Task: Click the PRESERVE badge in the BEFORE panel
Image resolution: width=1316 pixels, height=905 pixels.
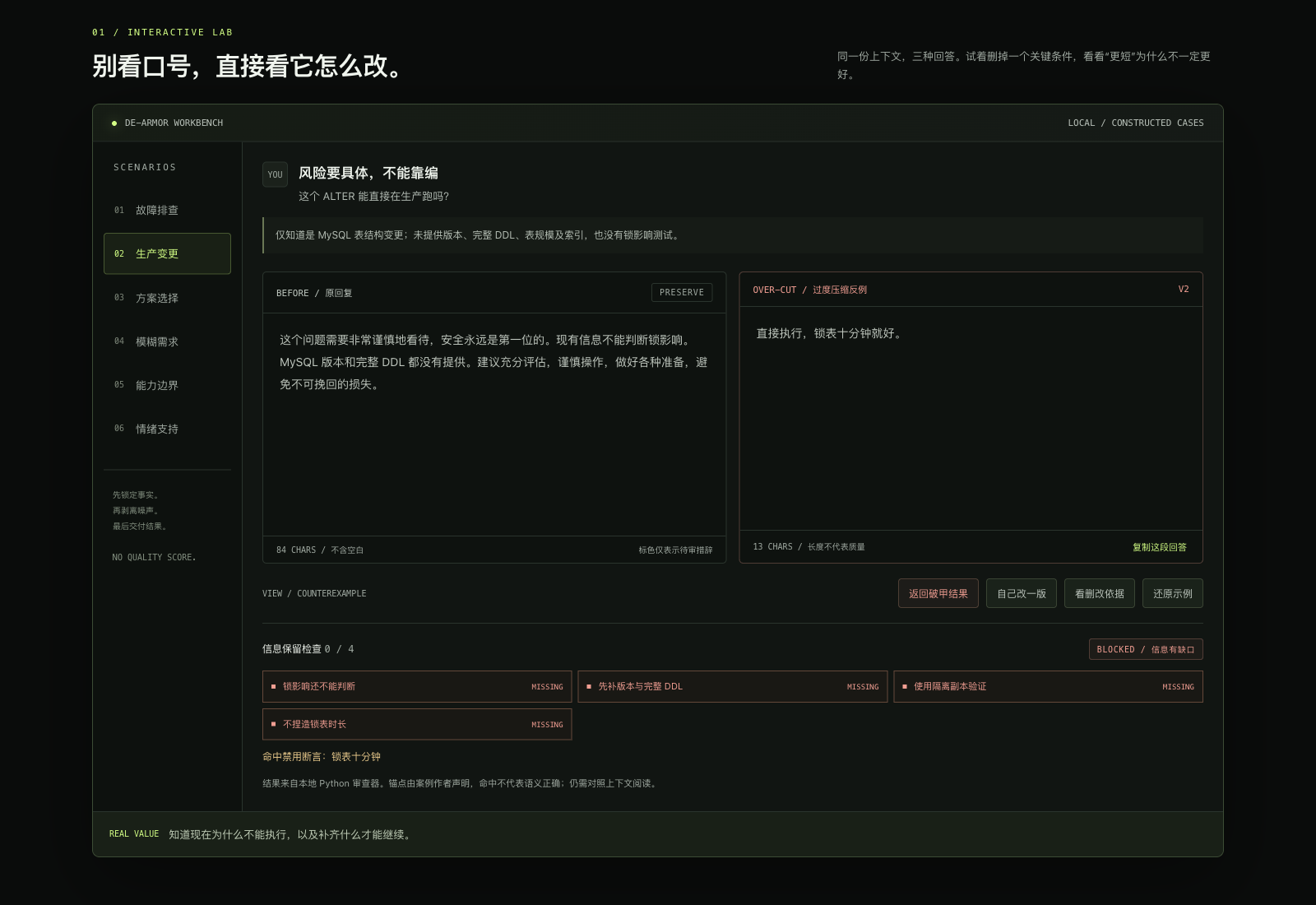Action: (682, 292)
